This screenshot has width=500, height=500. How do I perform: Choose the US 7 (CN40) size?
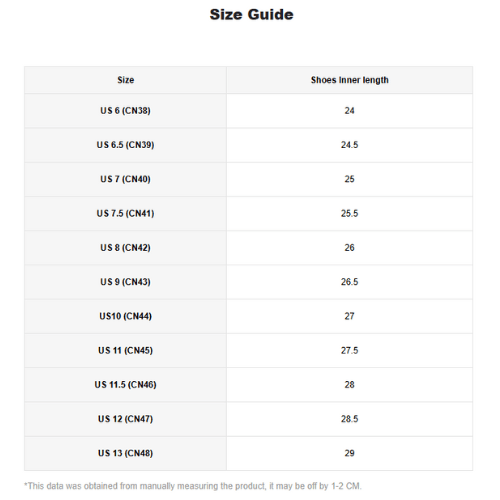coord(125,179)
